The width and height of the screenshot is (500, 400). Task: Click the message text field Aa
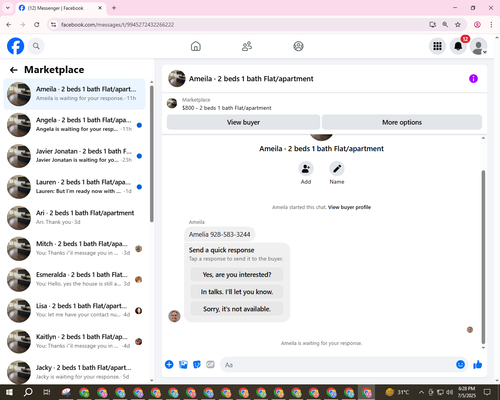[337, 365]
